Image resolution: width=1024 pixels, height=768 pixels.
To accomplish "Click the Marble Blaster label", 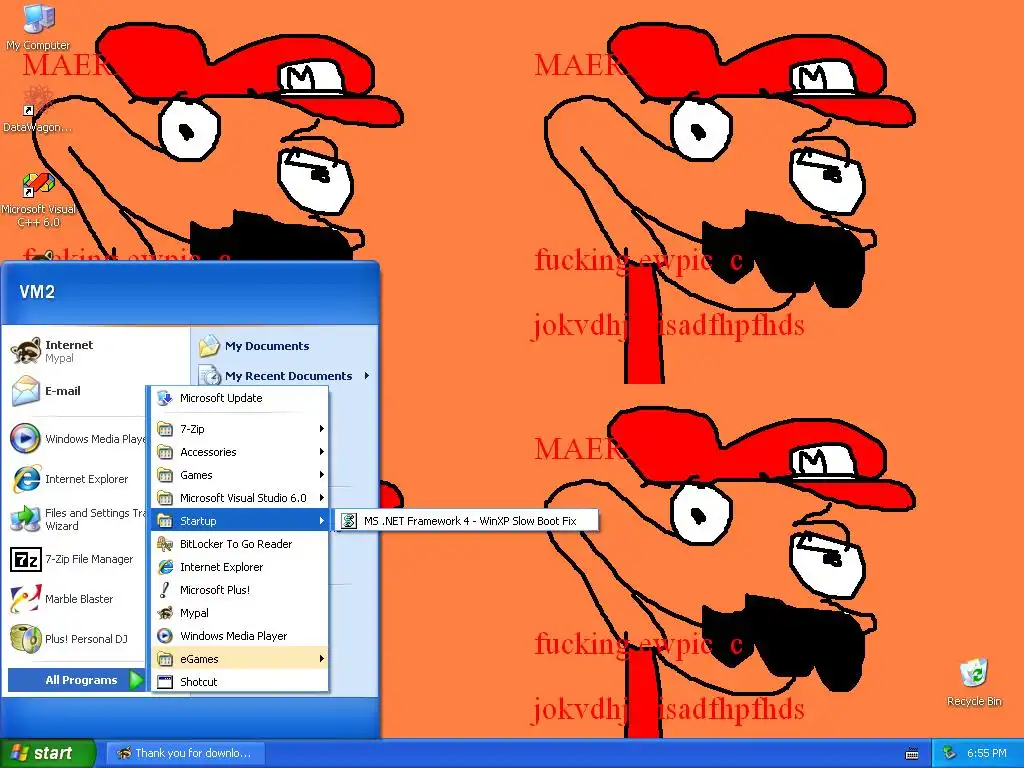I will click(x=79, y=599).
